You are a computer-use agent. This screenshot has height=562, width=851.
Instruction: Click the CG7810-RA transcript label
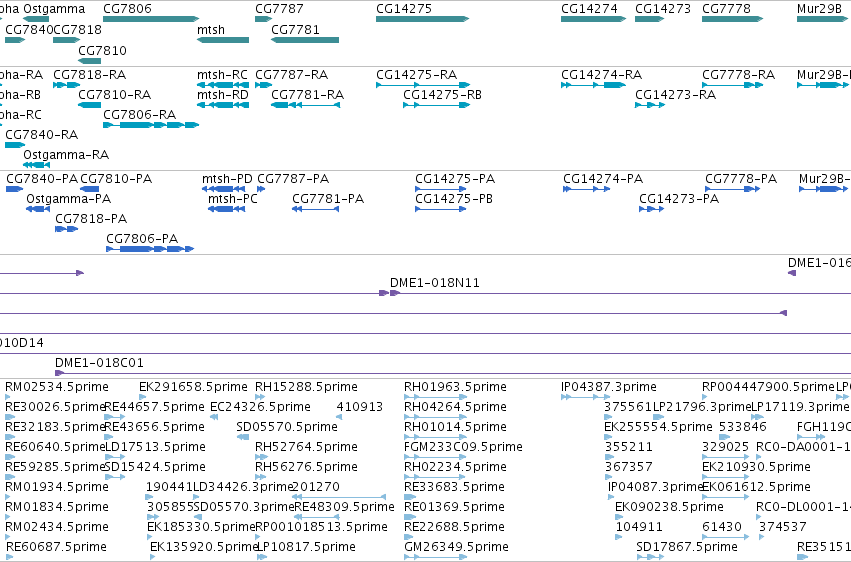pyautogui.click(x=115, y=94)
